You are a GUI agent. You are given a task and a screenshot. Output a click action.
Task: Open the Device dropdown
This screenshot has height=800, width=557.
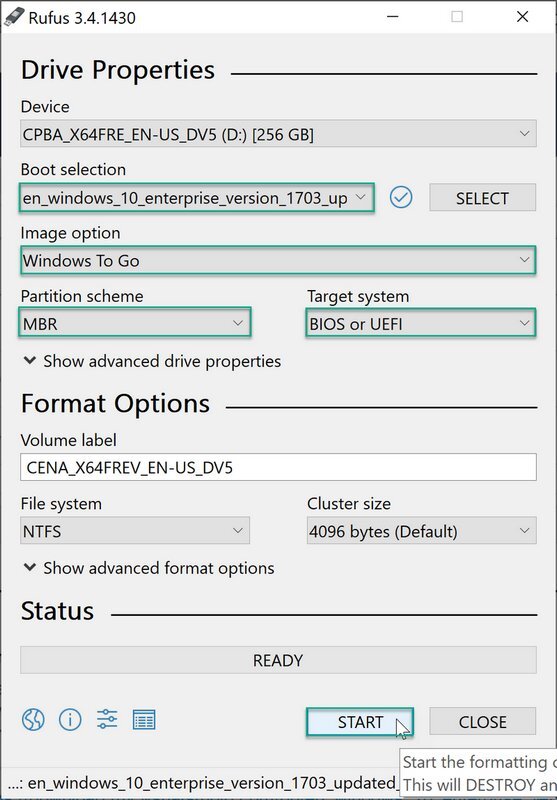pos(278,134)
